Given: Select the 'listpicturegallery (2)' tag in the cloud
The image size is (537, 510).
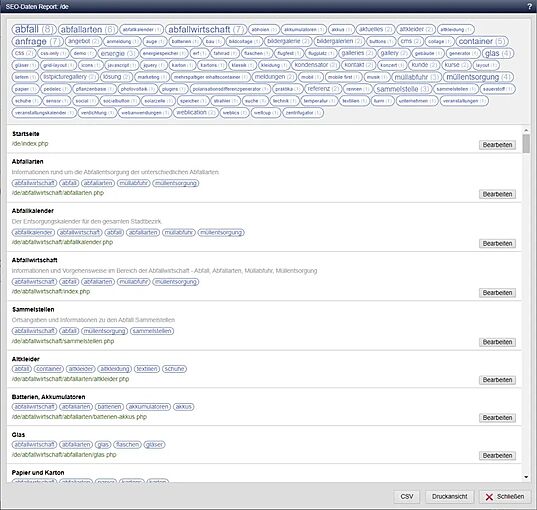Looking at the screenshot, I should coord(70,77).
